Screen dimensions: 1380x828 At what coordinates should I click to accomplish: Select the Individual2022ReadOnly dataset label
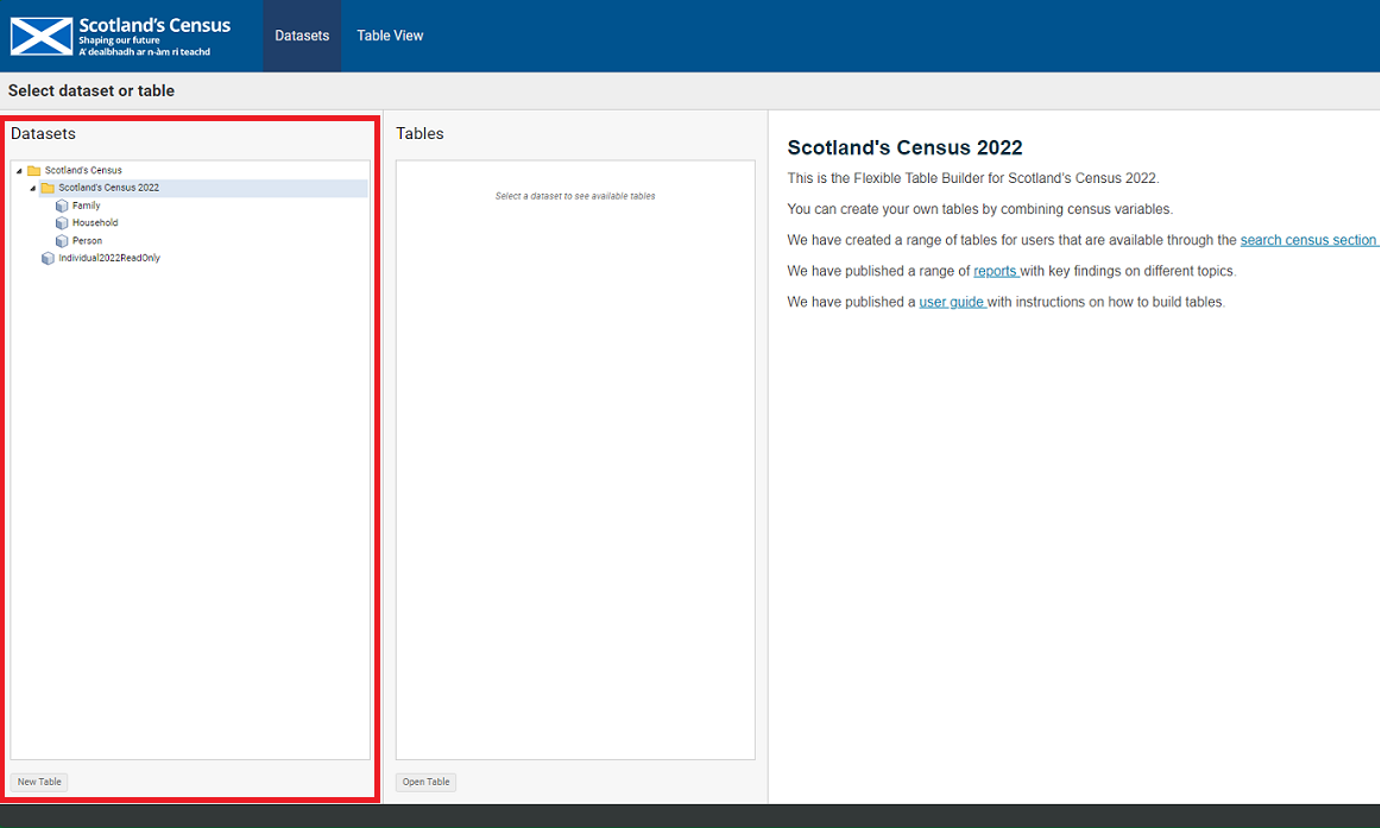(109, 258)
